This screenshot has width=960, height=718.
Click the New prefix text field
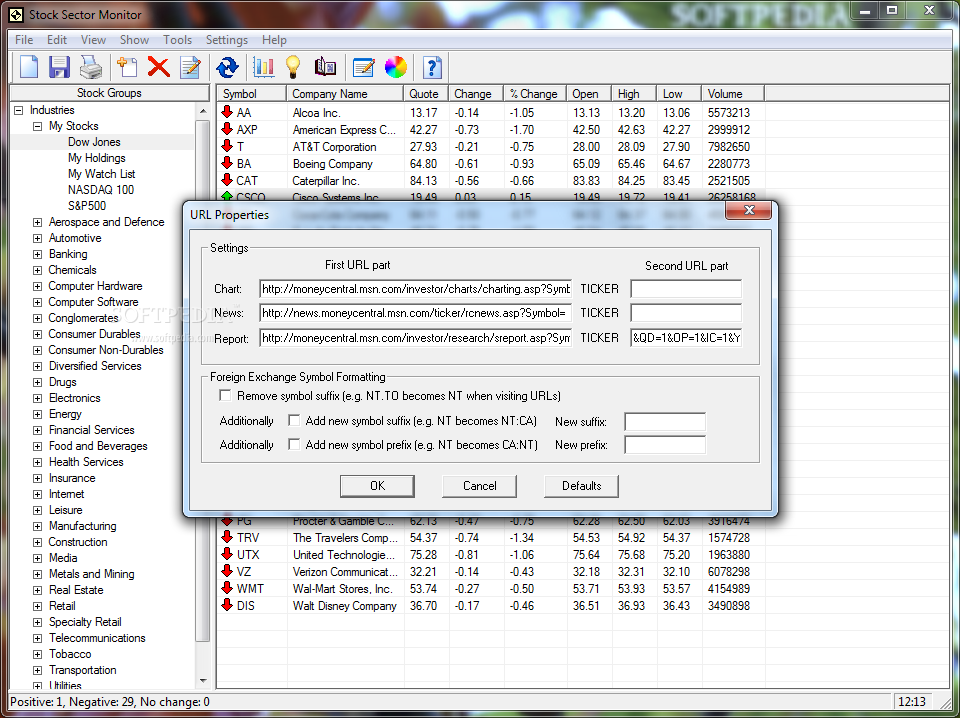tap(665, 445)
